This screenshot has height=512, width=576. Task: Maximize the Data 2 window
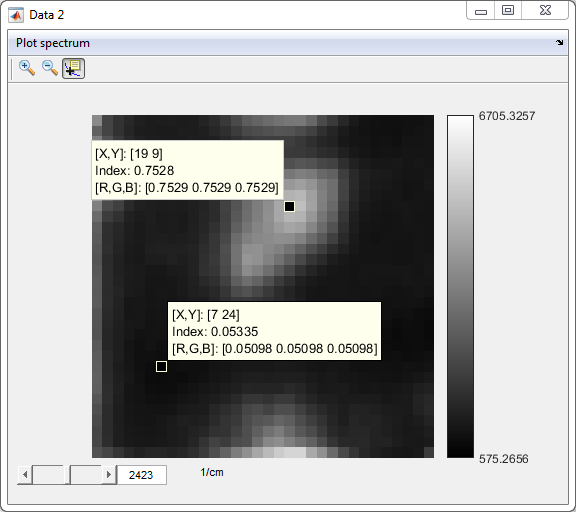point(508,10)
